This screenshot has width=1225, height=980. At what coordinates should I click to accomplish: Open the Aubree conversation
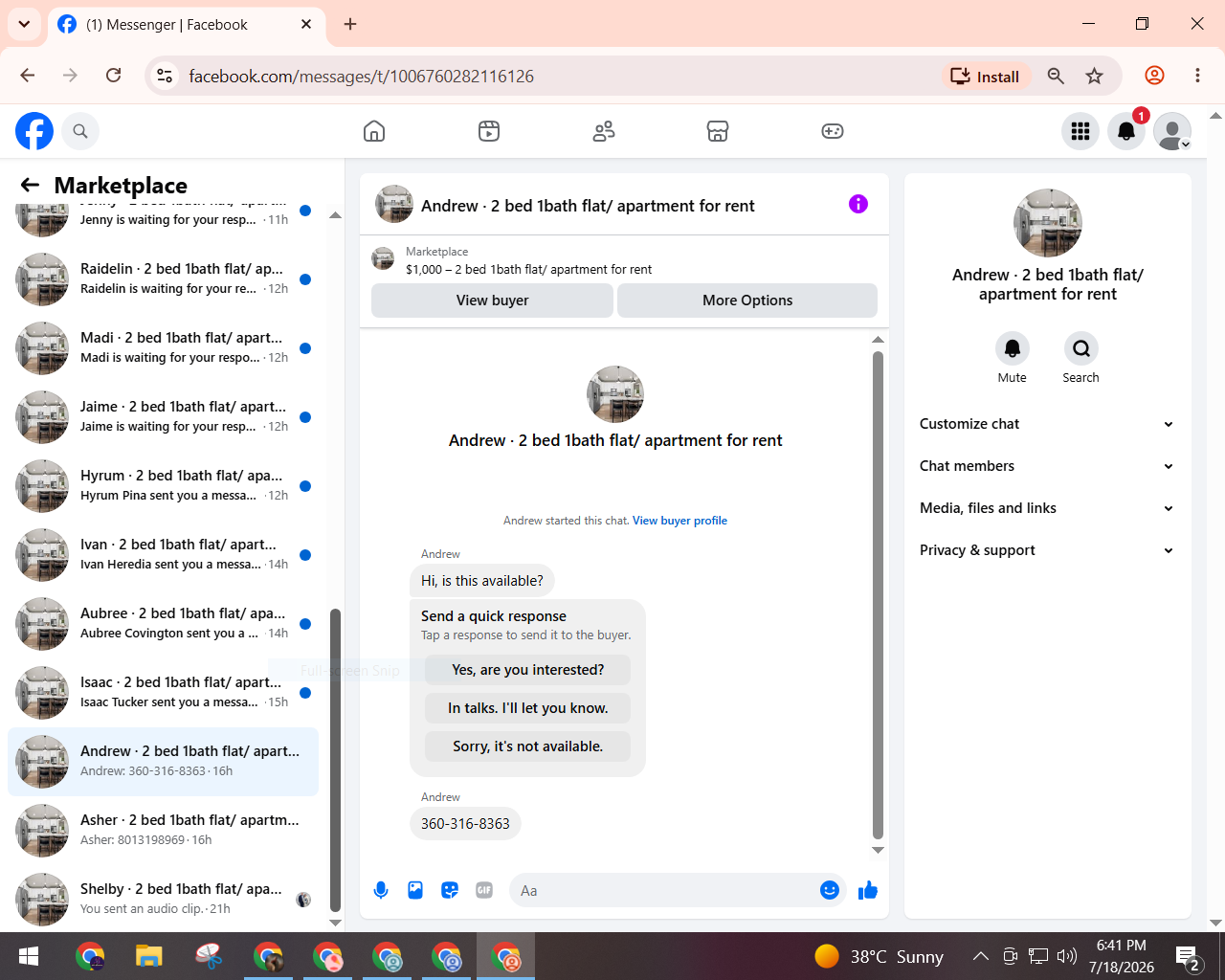click(x=163, y=623)
